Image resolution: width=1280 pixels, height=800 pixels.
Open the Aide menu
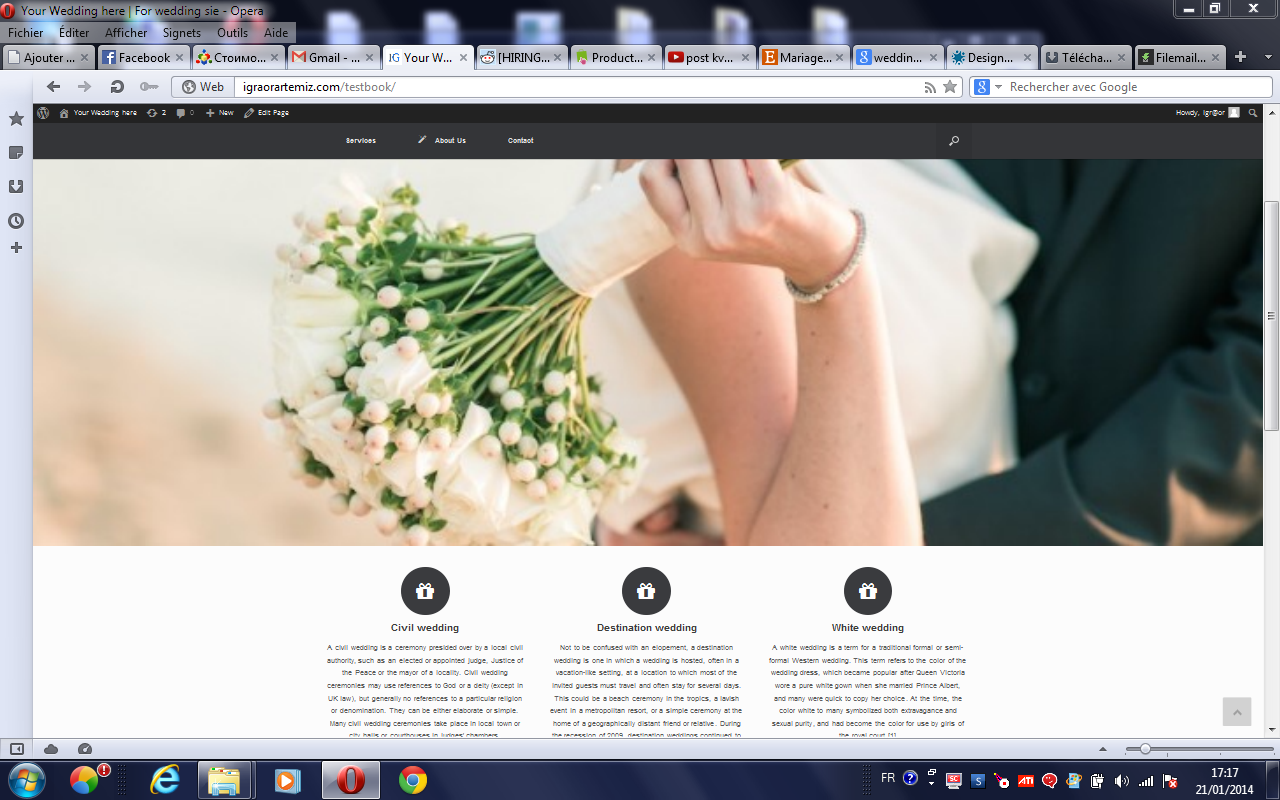[276, 33]
